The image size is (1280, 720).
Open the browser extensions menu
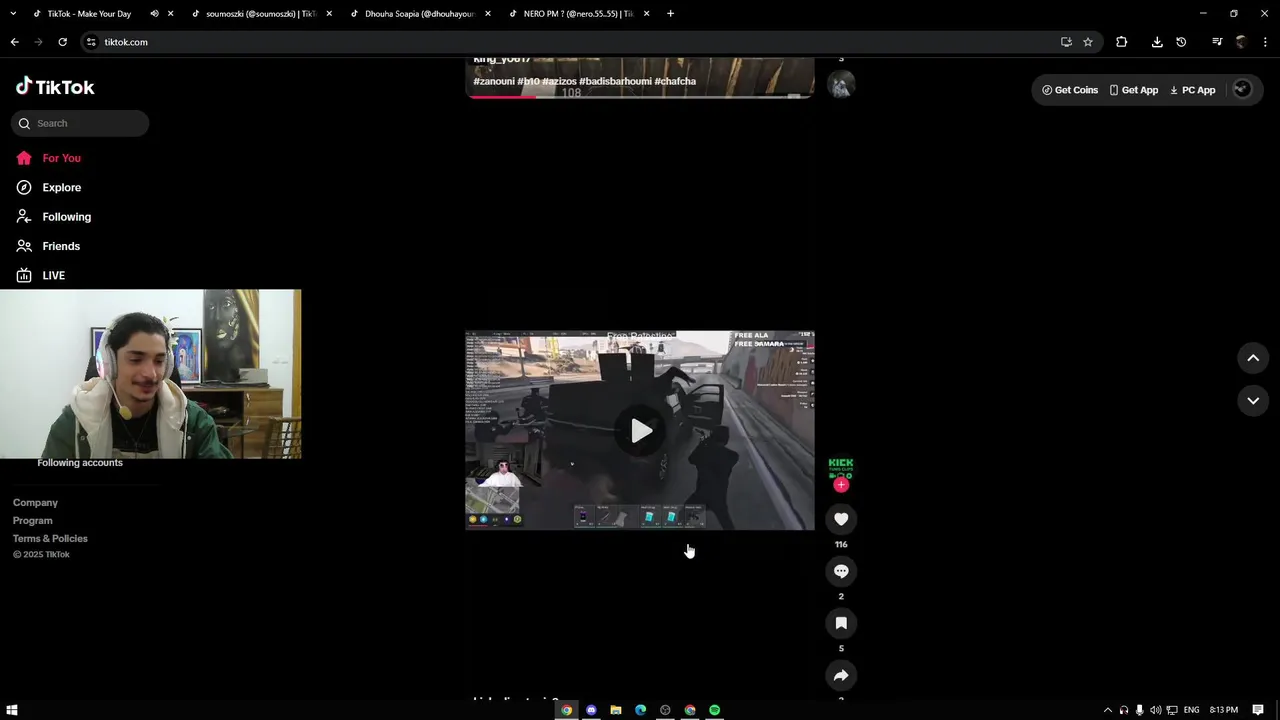(x=1121, y=42)
